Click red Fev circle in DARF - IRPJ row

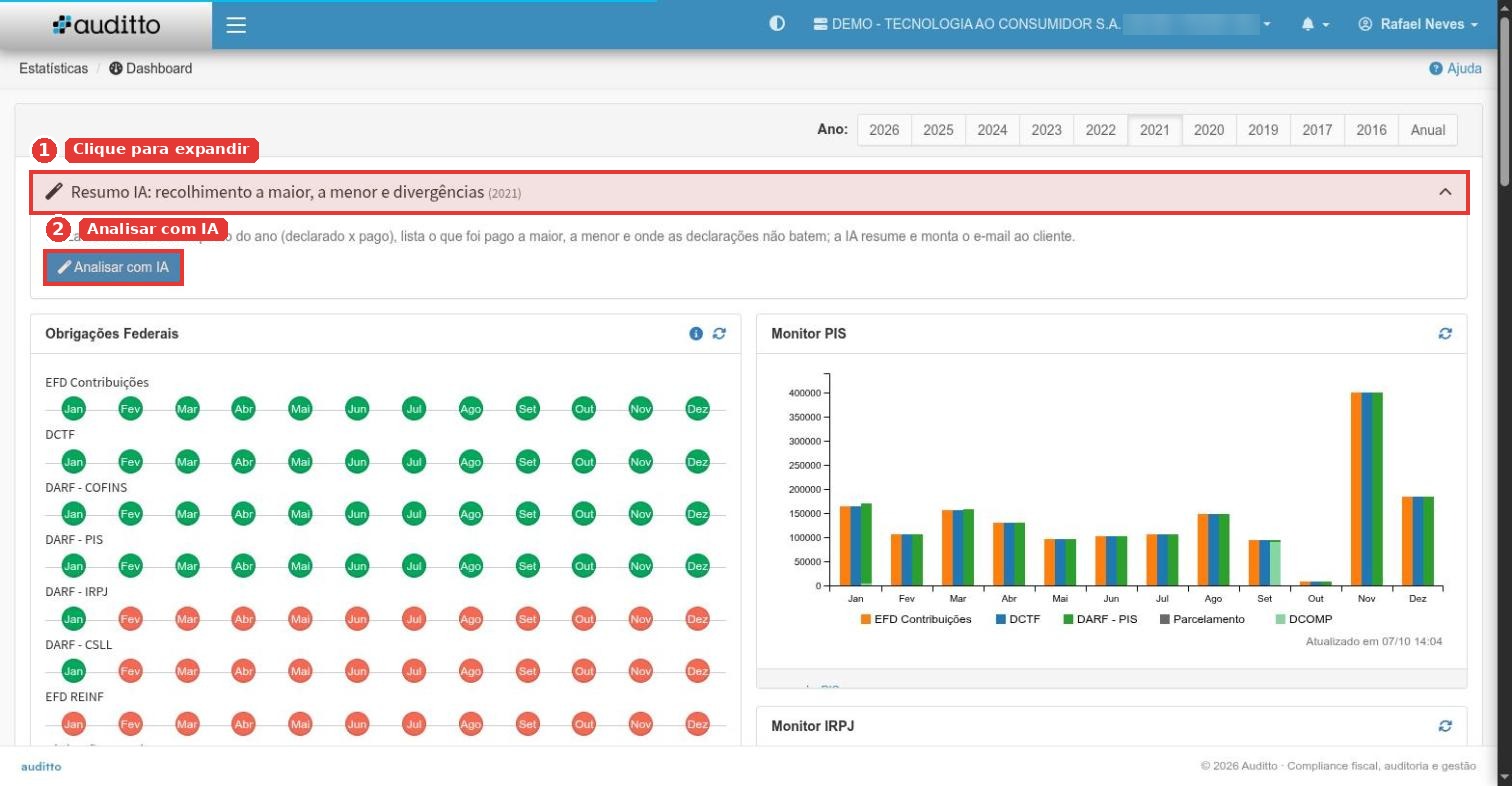pos(130,618)
